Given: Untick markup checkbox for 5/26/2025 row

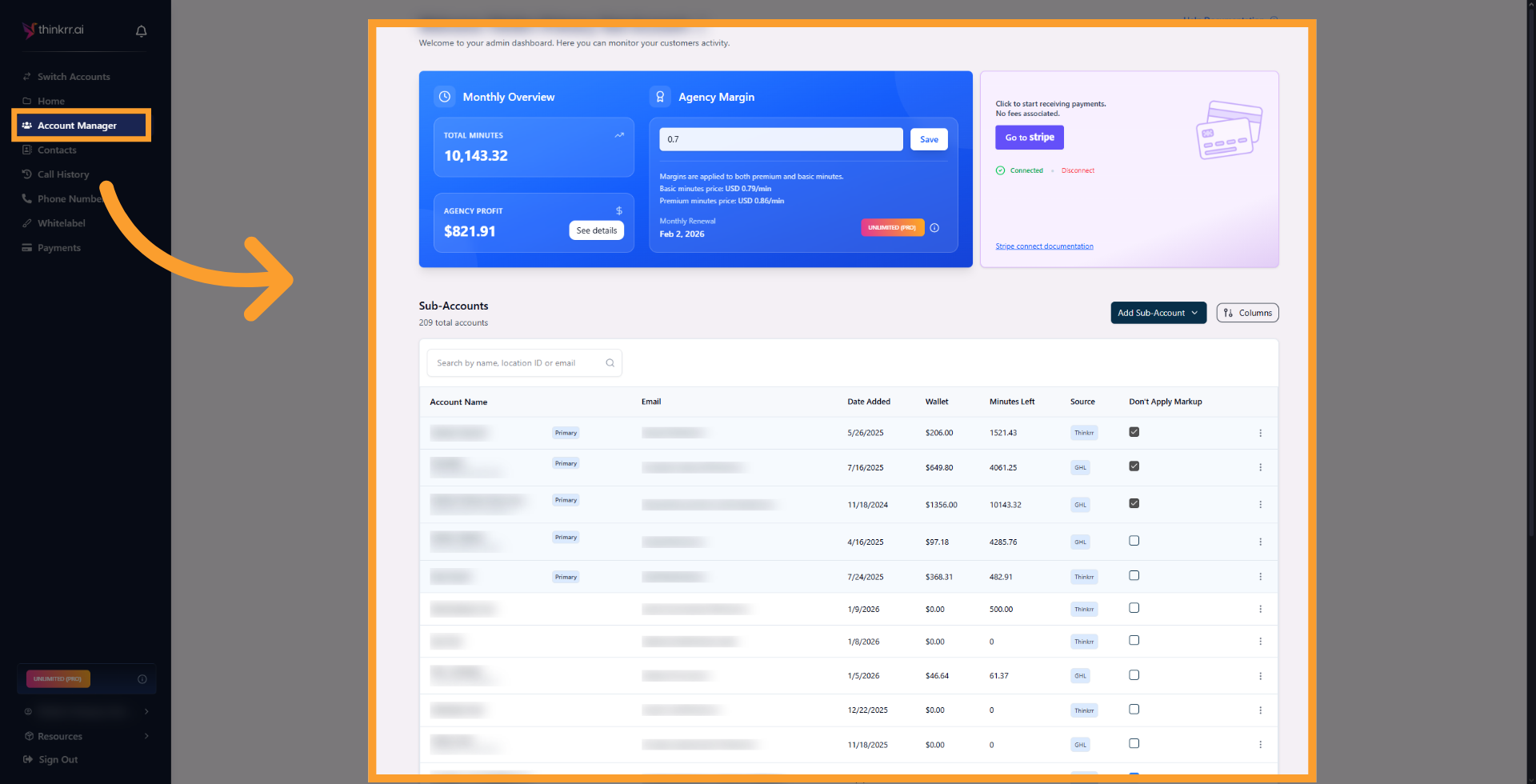Looking at the screenshot, I should tap(1134, 432).
